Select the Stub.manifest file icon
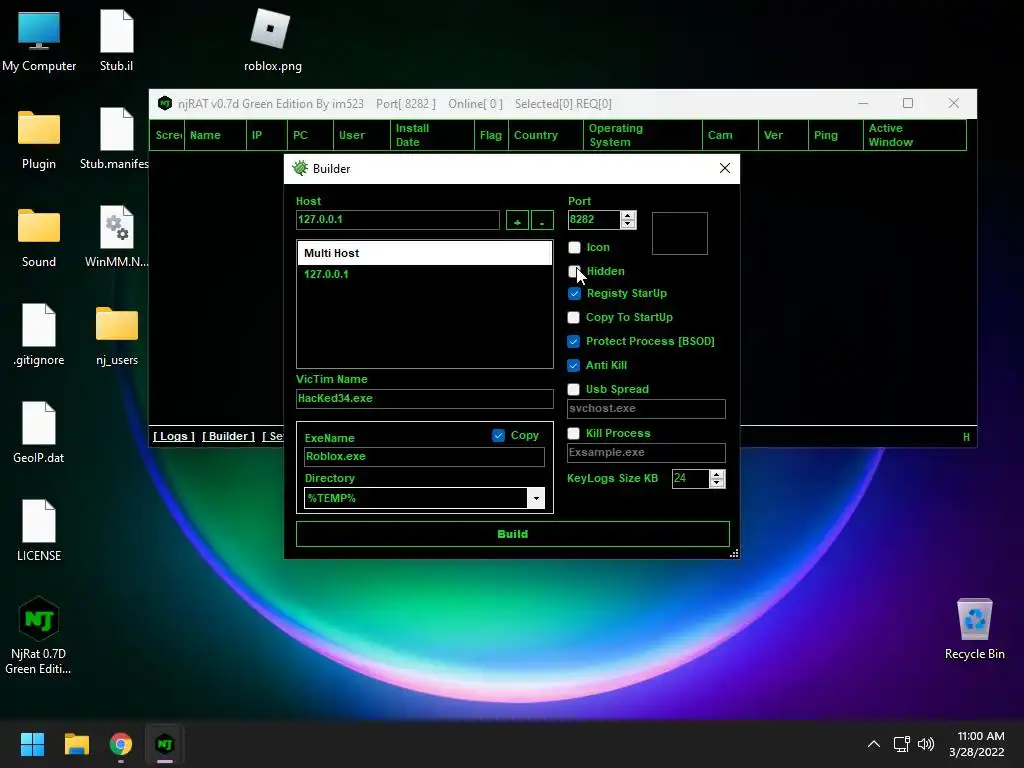 [115, 138]
